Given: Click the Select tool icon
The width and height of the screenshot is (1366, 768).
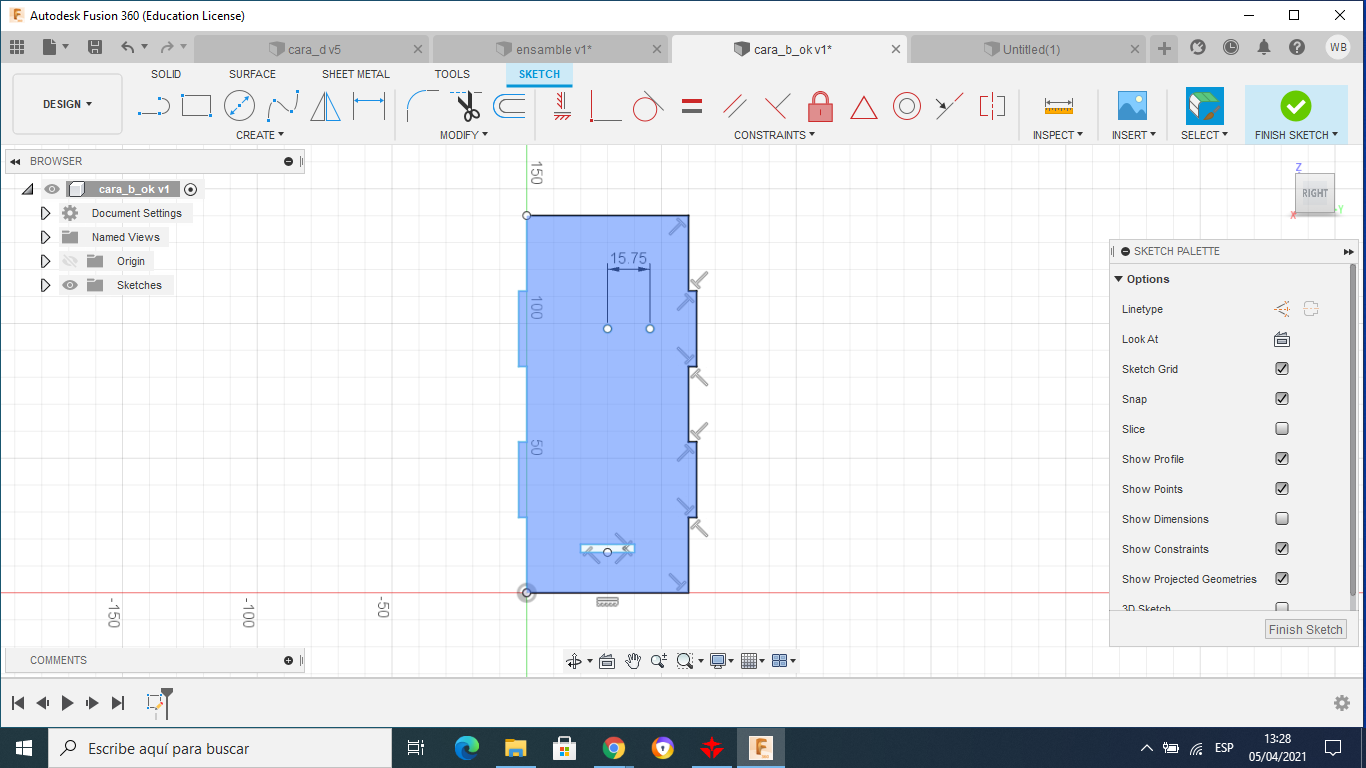Looking at the screenshot, I should pyautogui.click(x=1204, y=105).
